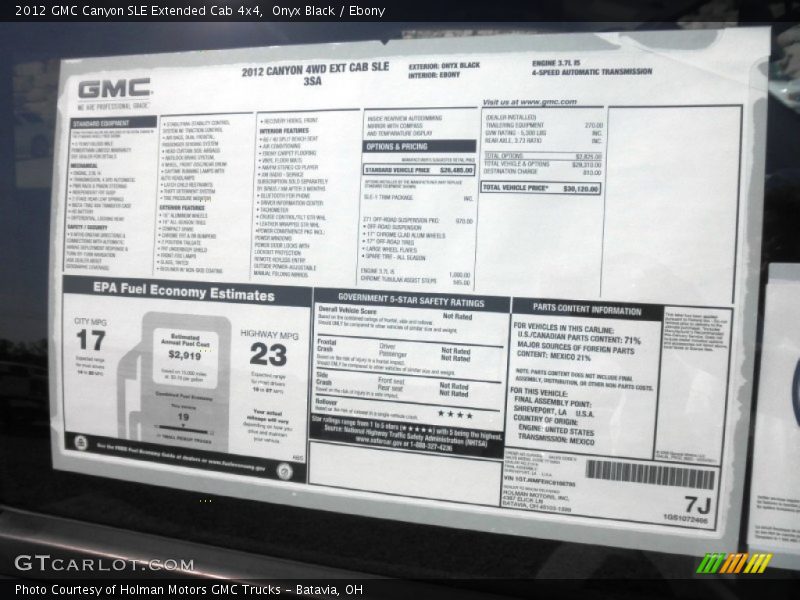Image resolution: width=800 pixels, height=600 pixels.
Task: Click the round seal beside fueleconomy.gov text
Action: pos(284,471)
